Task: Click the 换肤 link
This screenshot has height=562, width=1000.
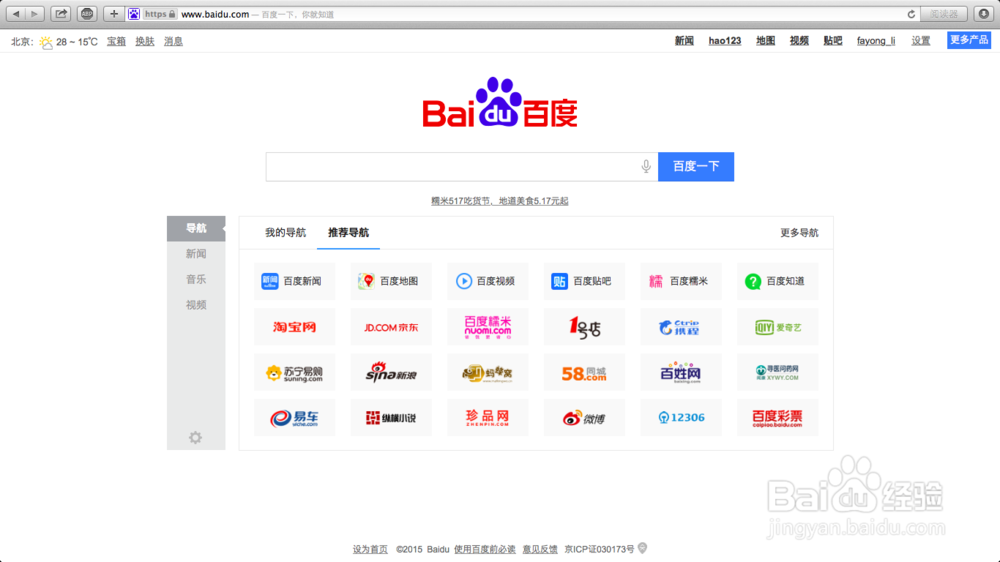Action: point(145,41)
